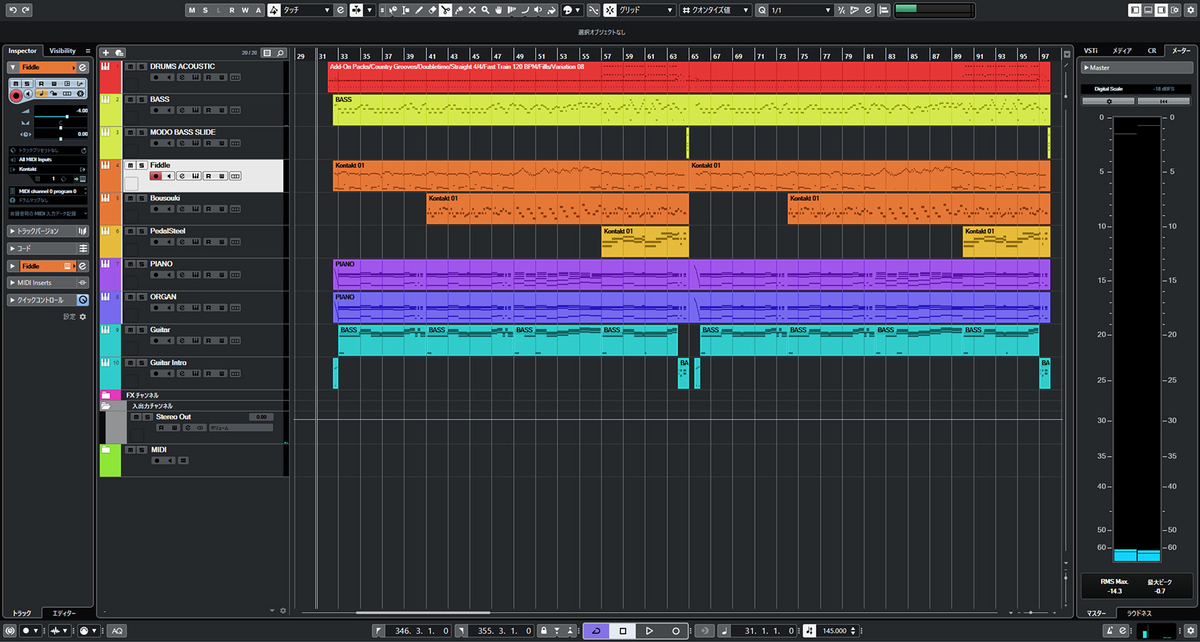The image size is (1200, 642).
Task: Toggle the AQ auto-quantize button
Action: point(117,631)
